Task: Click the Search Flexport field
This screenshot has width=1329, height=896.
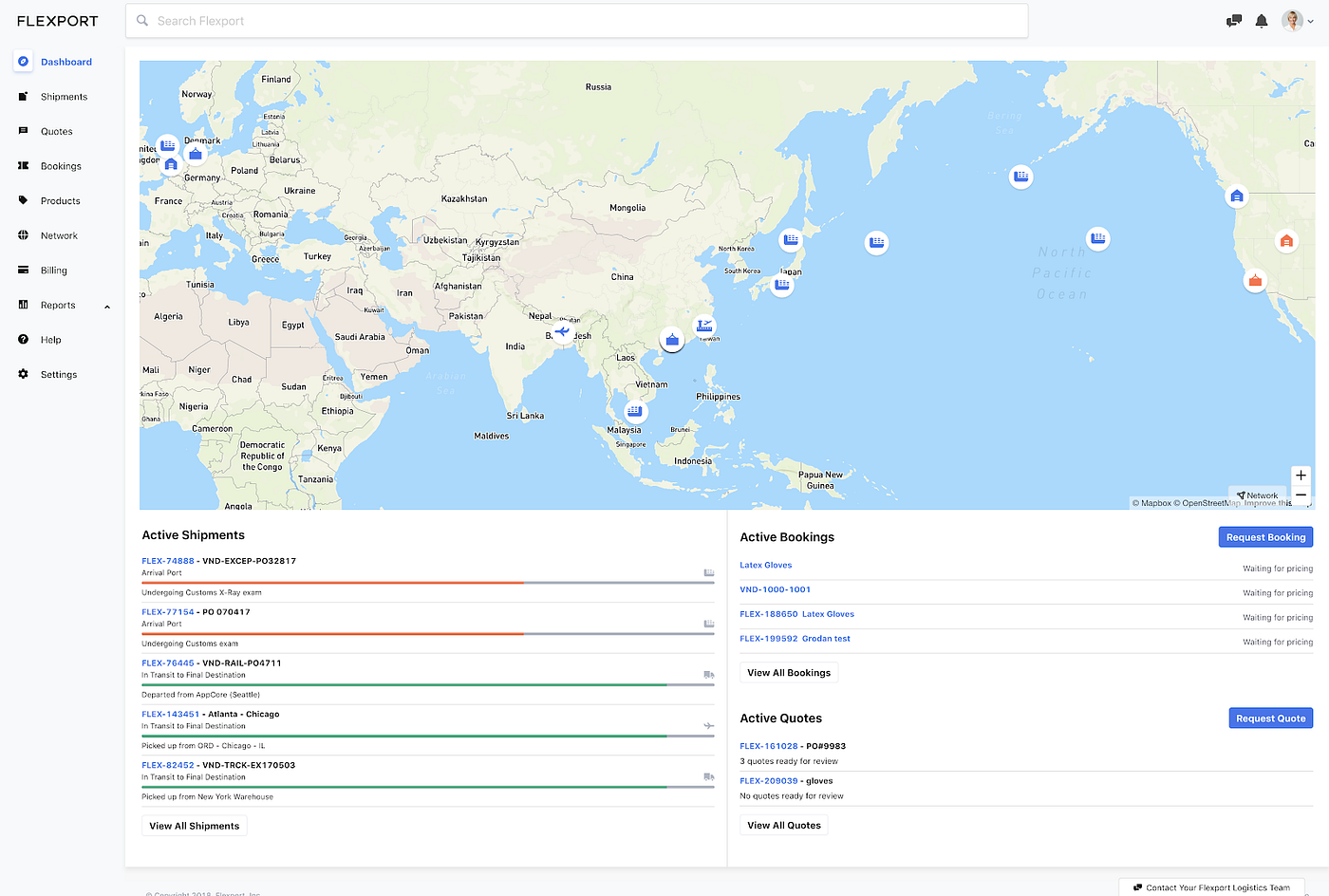Action: [576, 20]
